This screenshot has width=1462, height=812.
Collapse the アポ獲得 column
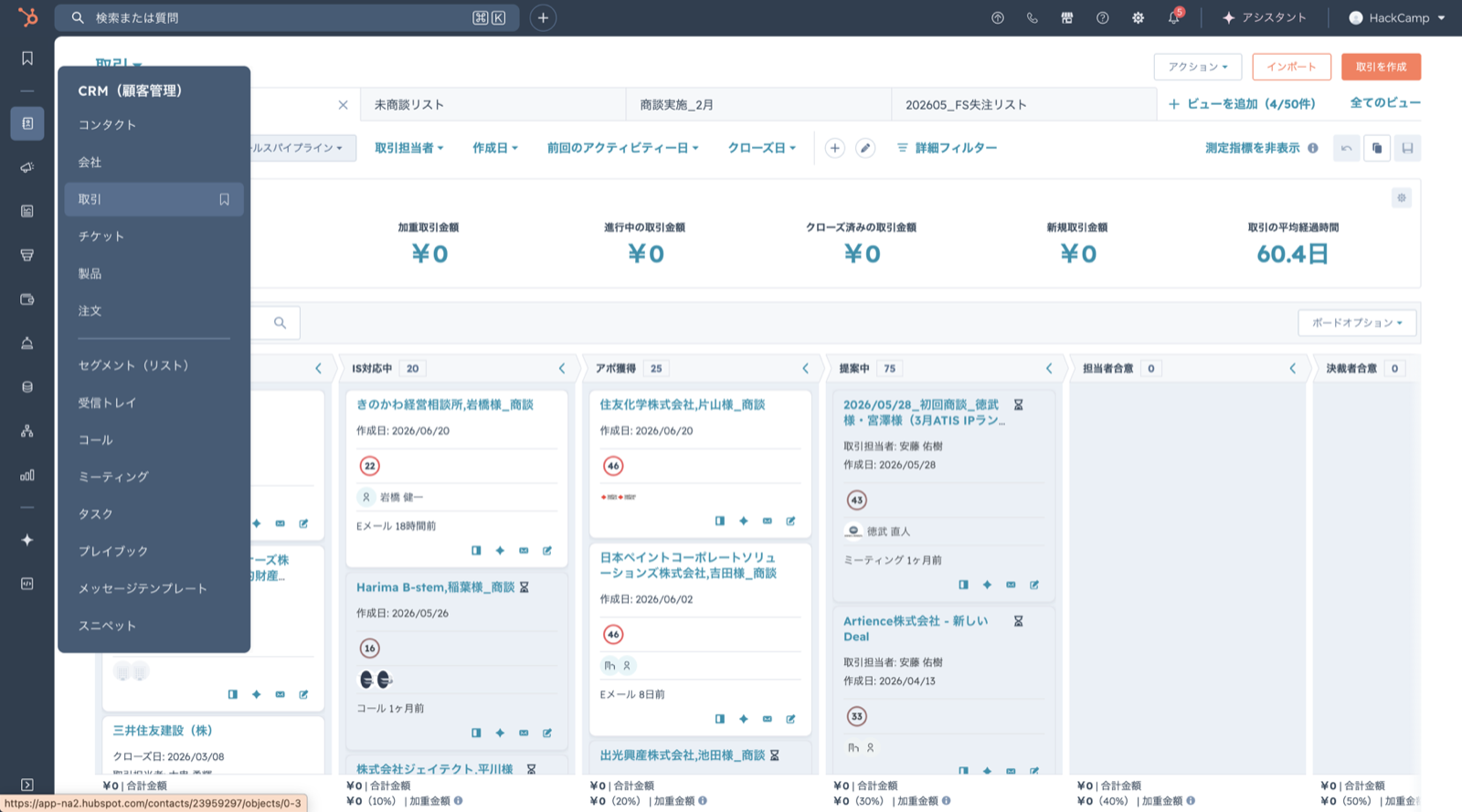coord(805,368)
